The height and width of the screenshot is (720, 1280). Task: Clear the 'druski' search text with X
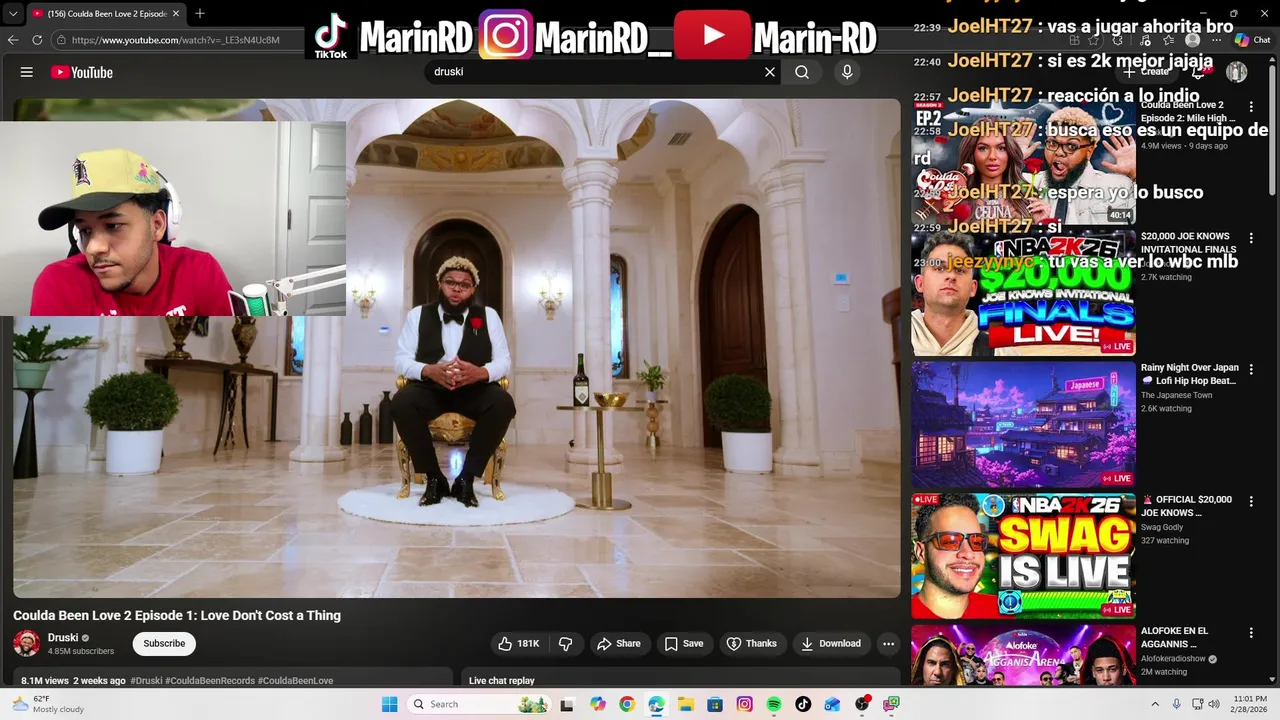(770, 72)
